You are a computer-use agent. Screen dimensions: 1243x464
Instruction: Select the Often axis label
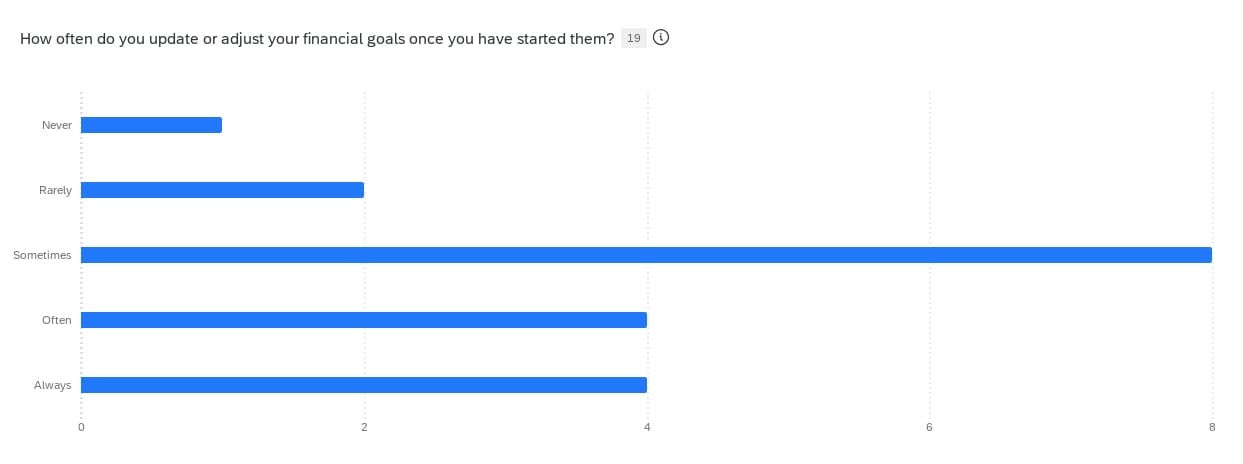coord(57,320)
